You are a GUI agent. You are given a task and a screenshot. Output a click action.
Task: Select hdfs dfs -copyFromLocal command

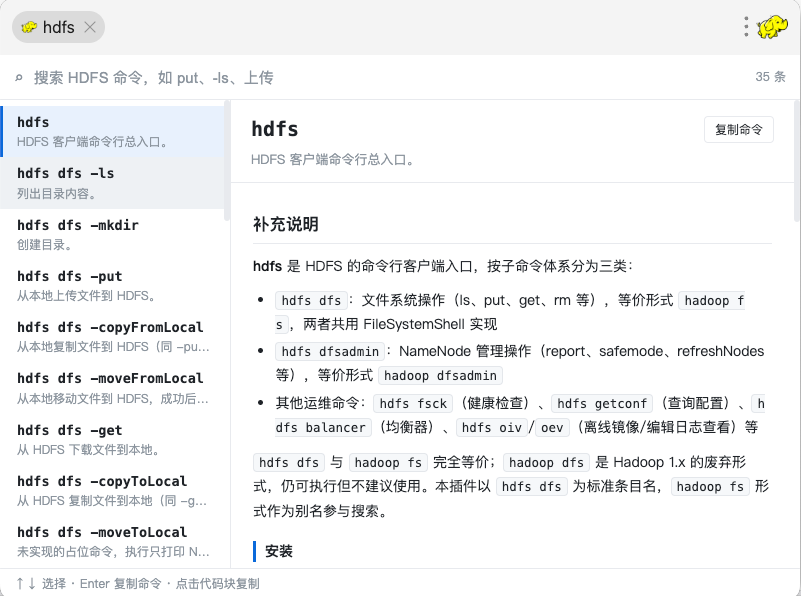click(112, 337)
